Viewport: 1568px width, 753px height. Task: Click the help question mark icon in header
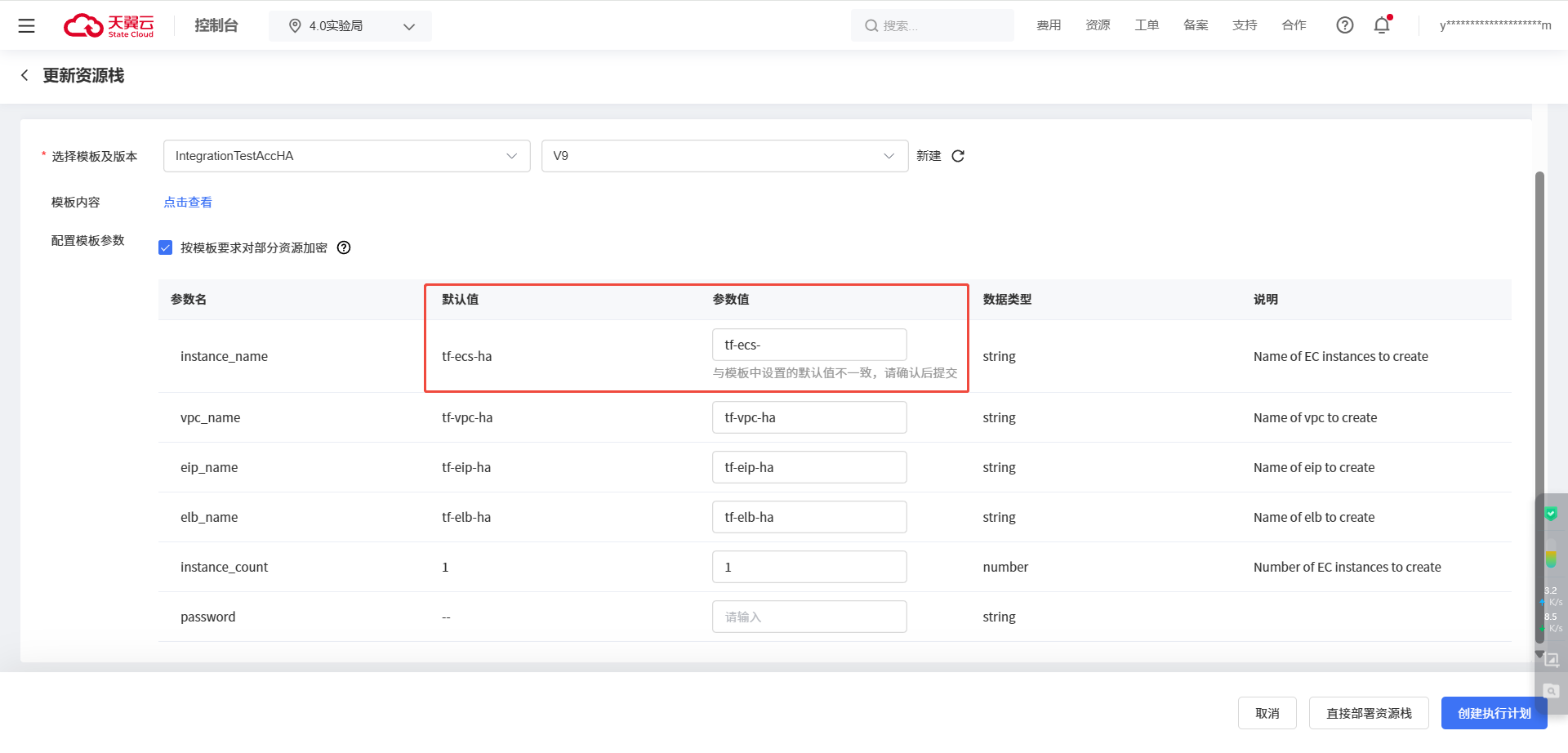point(1344,25)
